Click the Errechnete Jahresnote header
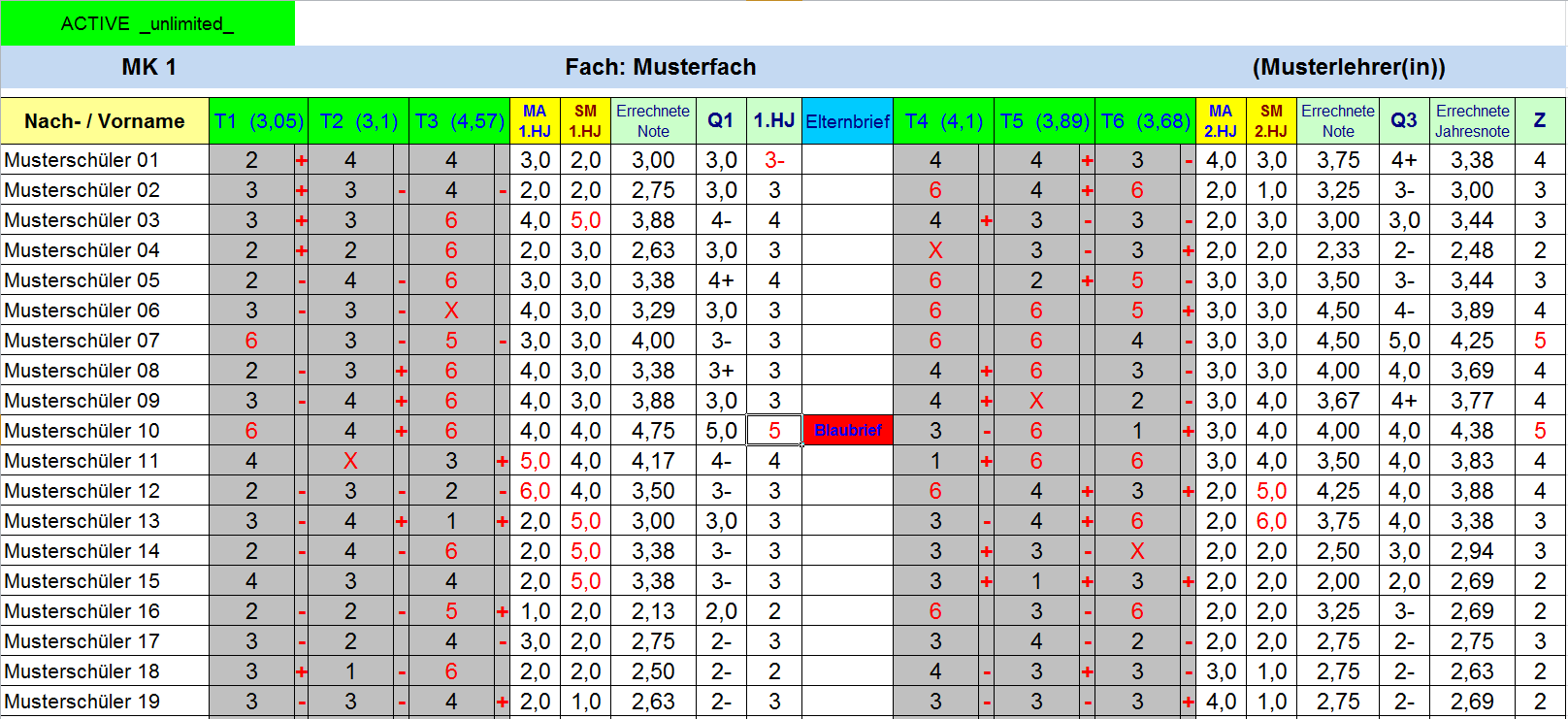 click(1472, 121)
